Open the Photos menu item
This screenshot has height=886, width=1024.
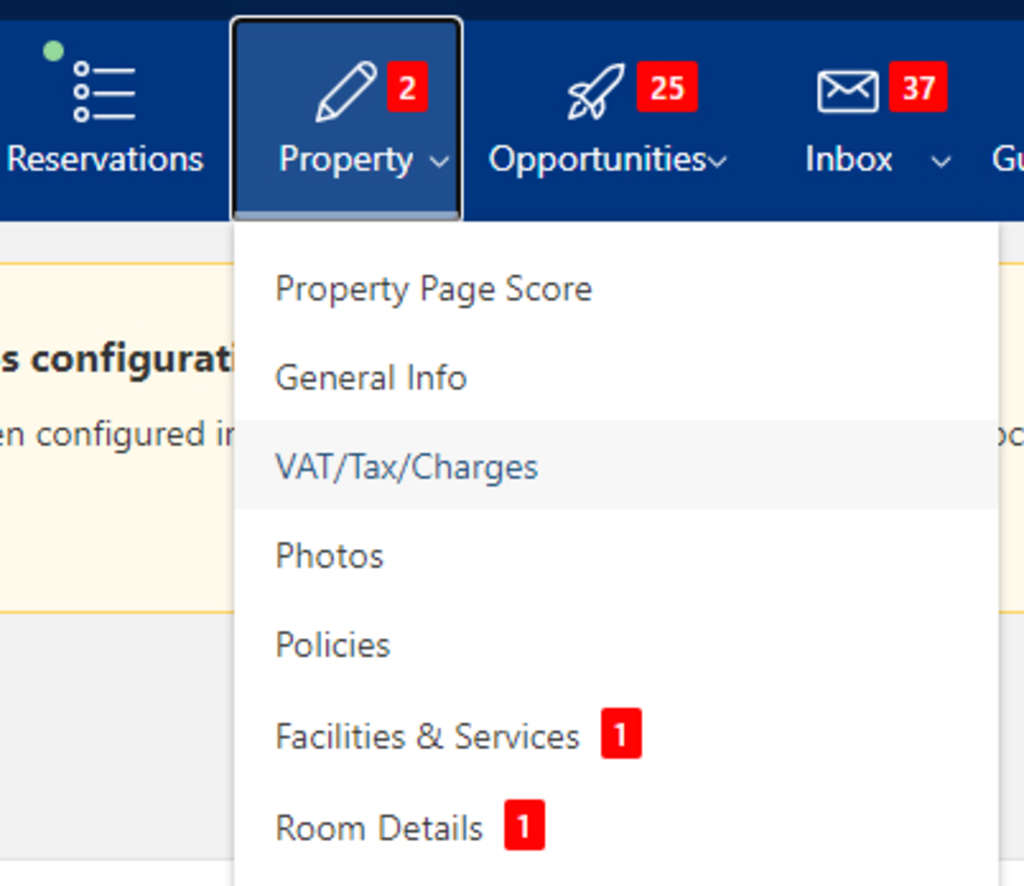point(329,556)
